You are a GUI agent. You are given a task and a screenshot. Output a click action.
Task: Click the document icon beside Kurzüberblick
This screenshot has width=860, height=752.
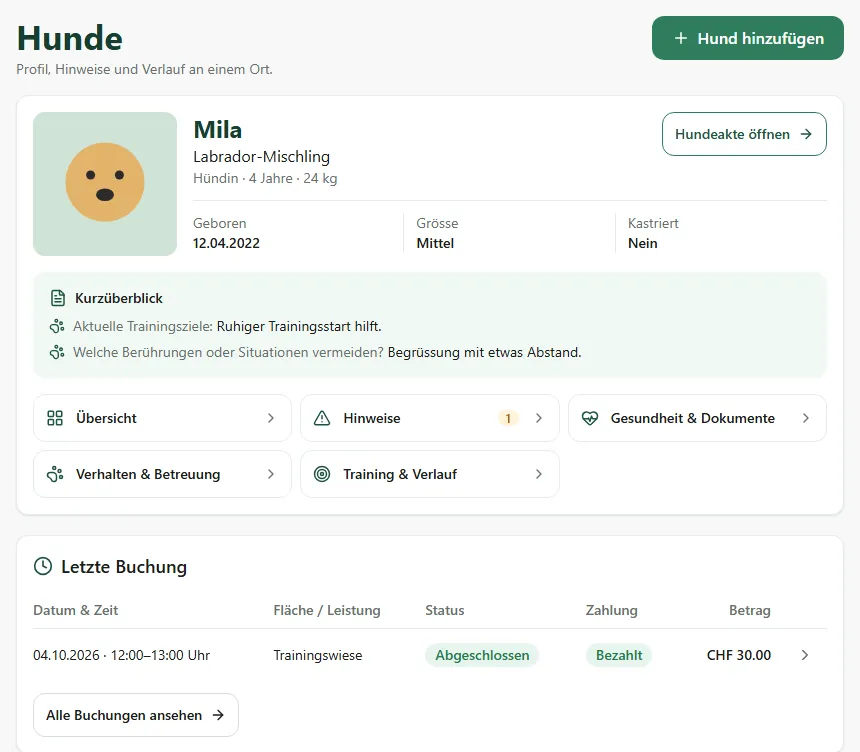[58, 298]
